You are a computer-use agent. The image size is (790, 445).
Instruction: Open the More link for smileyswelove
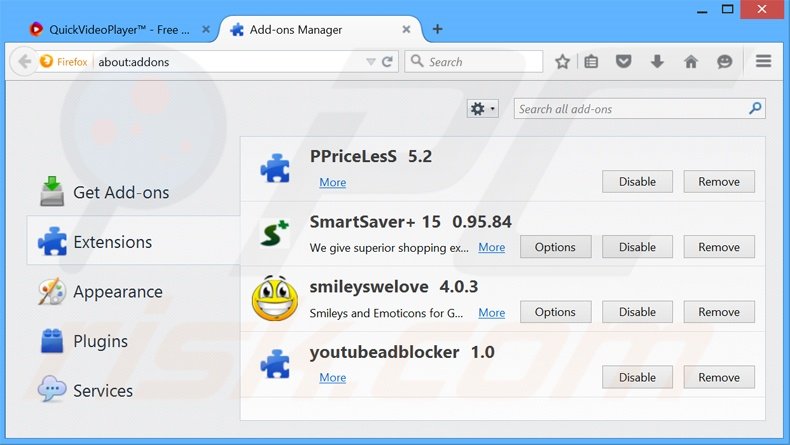(x=491, y=312)
